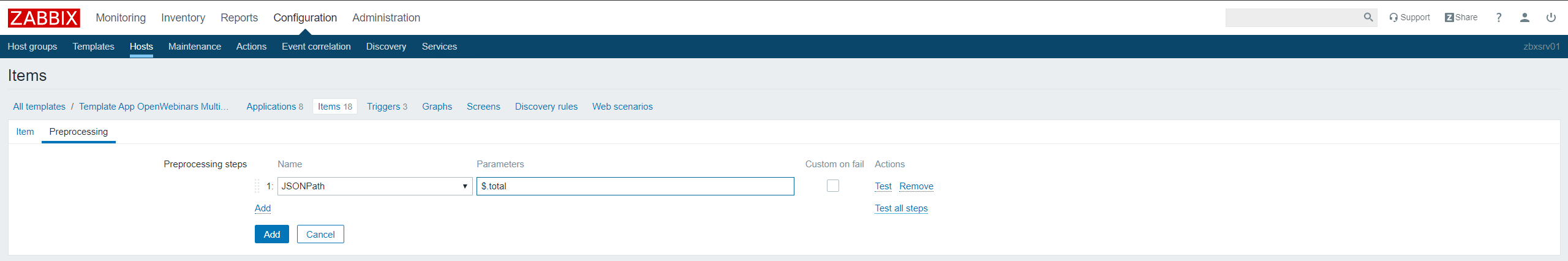The width and height of the screenshot is (1568, 261).
Task: Click the $.total parameters field
Action: pyautogui.click(x=635, y=186)
